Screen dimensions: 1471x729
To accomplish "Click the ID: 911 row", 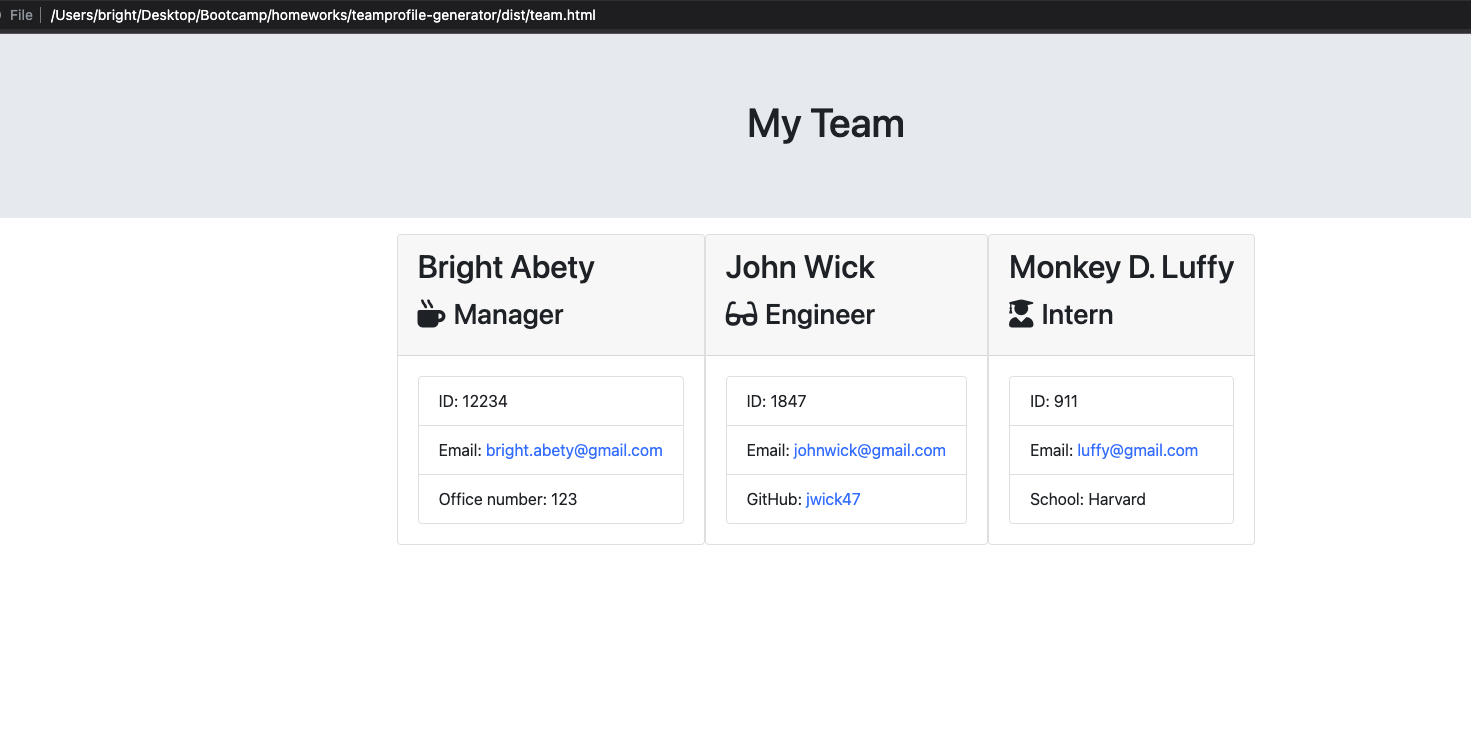I will 1121,401.
